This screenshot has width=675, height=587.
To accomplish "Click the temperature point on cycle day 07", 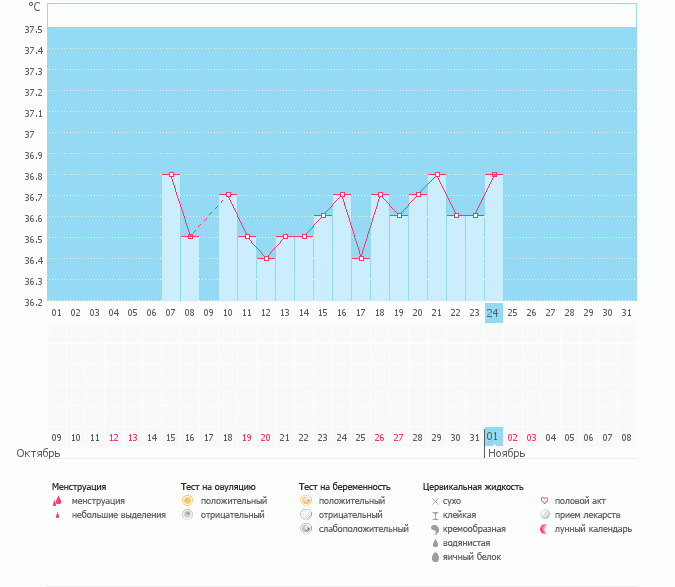I will [171, 175].
